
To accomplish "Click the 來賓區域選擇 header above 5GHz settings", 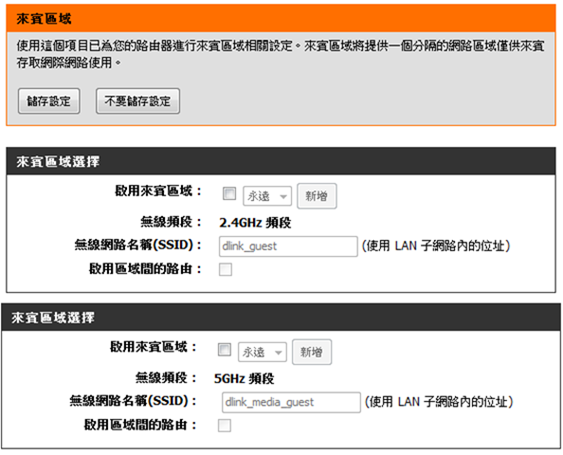I will (x=53, y=317).
